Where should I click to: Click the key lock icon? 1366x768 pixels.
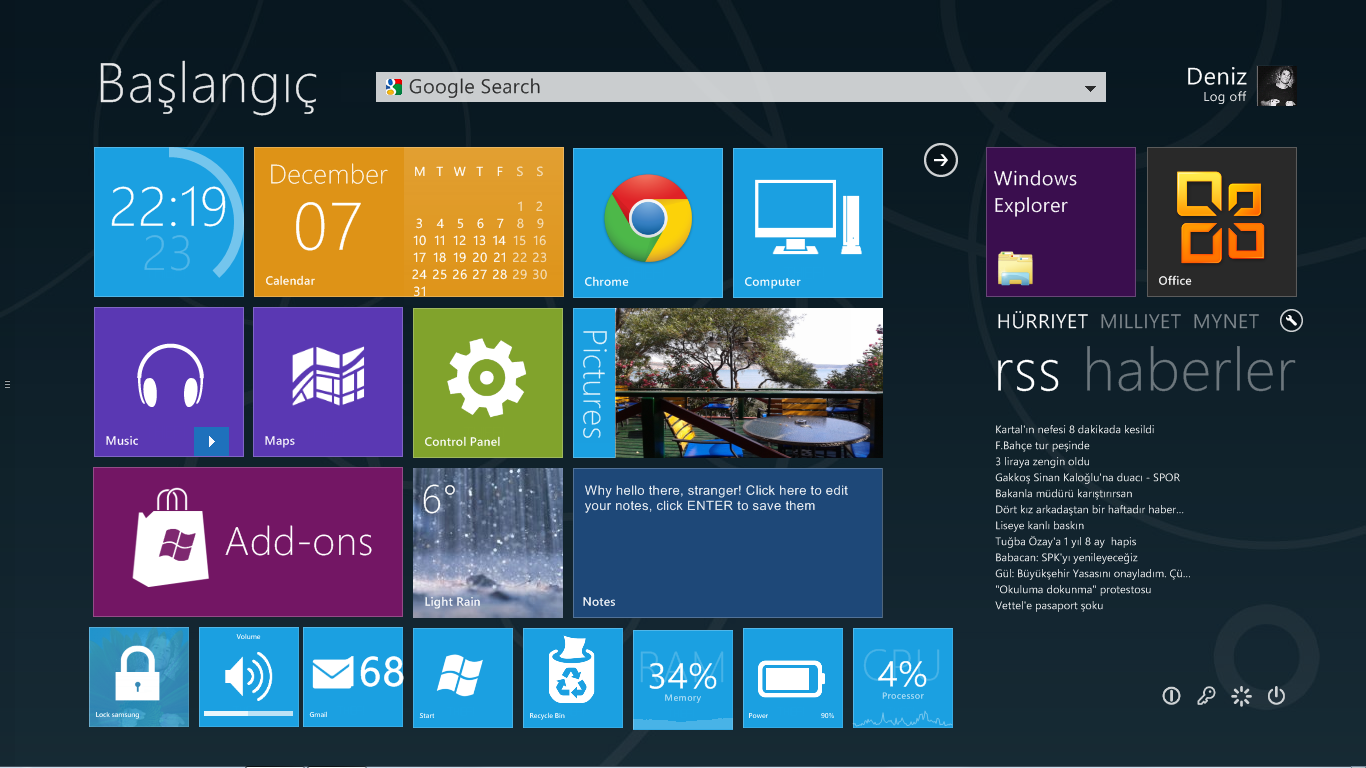point(1206,696)
